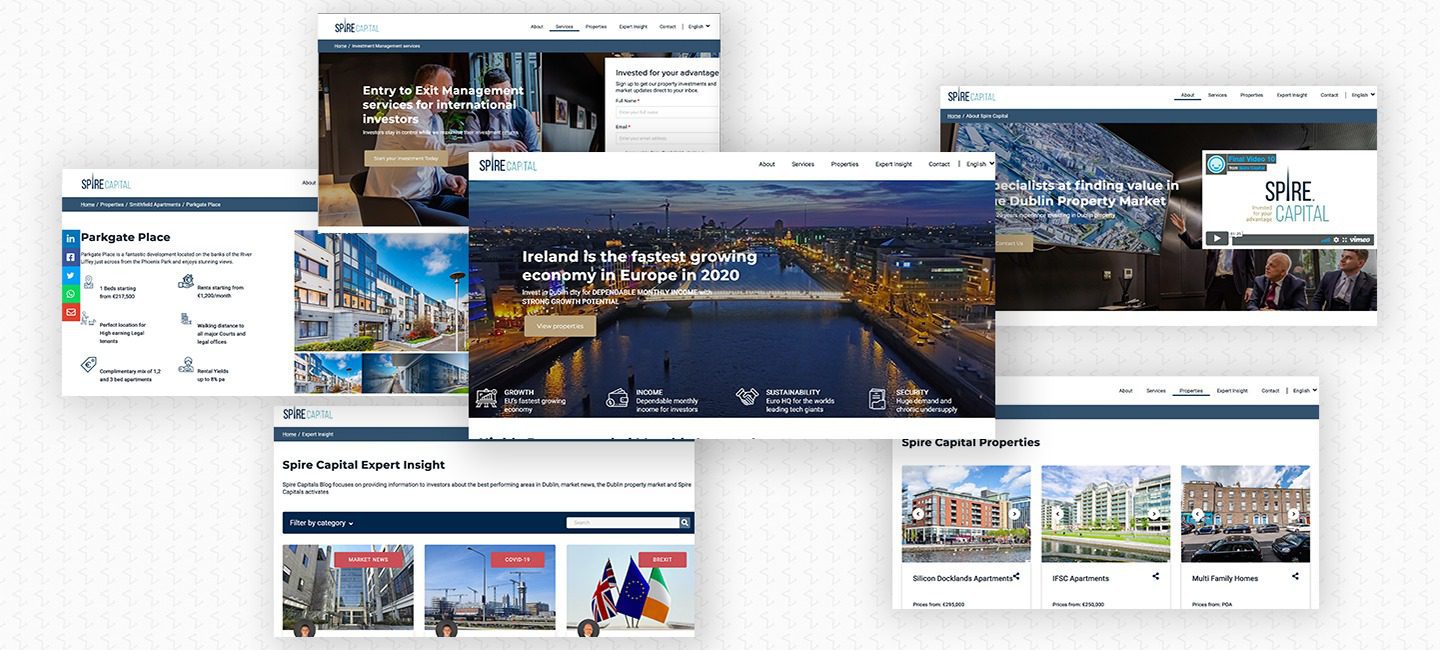Click the BREXIT category tag
The width and height of the screenshot is (1440, 650).
662,559
